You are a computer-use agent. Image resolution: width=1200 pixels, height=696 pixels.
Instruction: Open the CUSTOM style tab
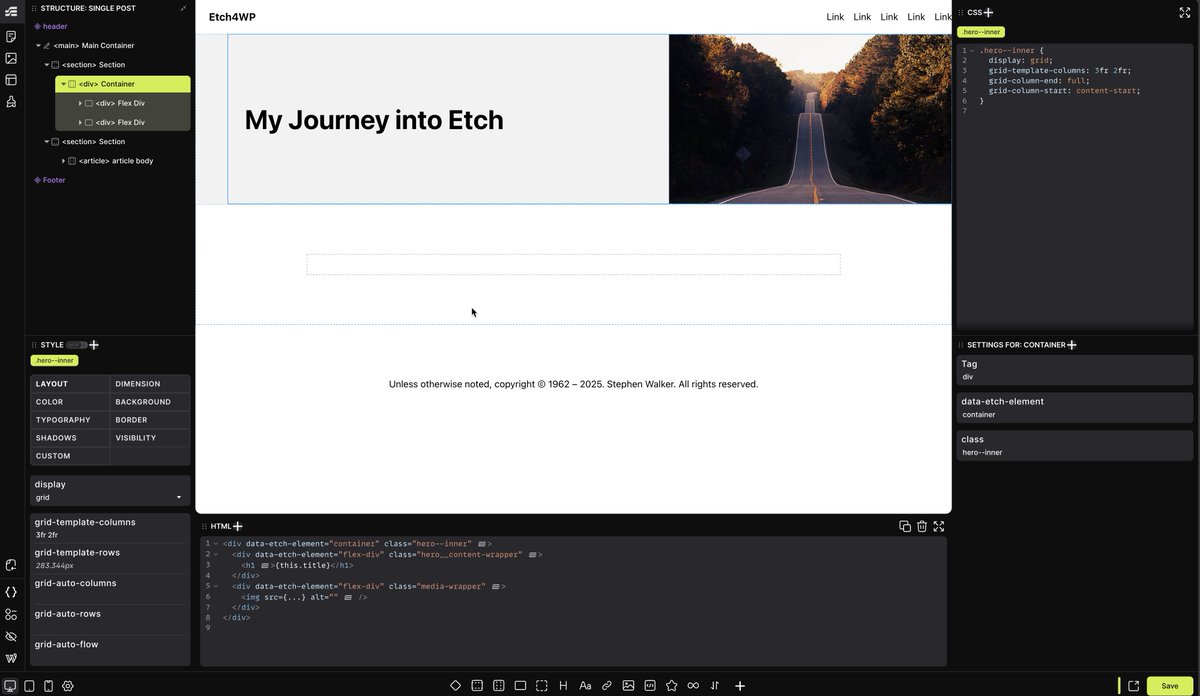(70, 456)
